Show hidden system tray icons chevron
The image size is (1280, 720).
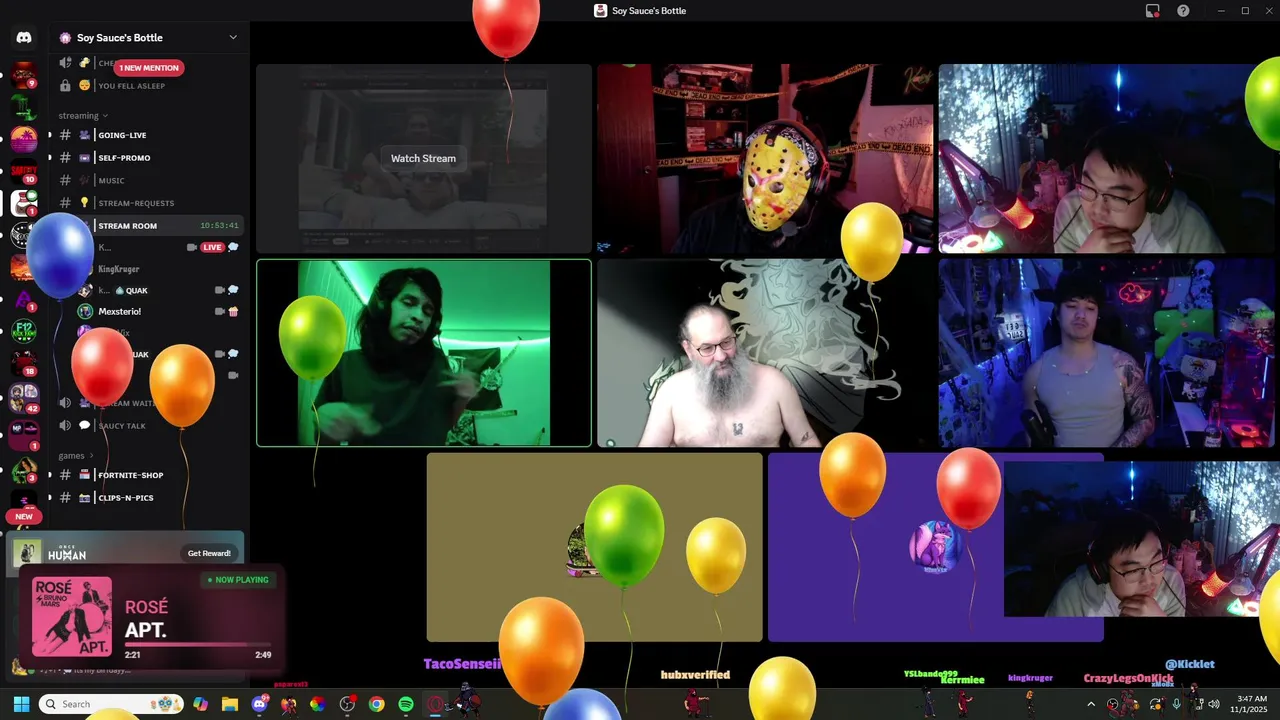pos(1091,704)
